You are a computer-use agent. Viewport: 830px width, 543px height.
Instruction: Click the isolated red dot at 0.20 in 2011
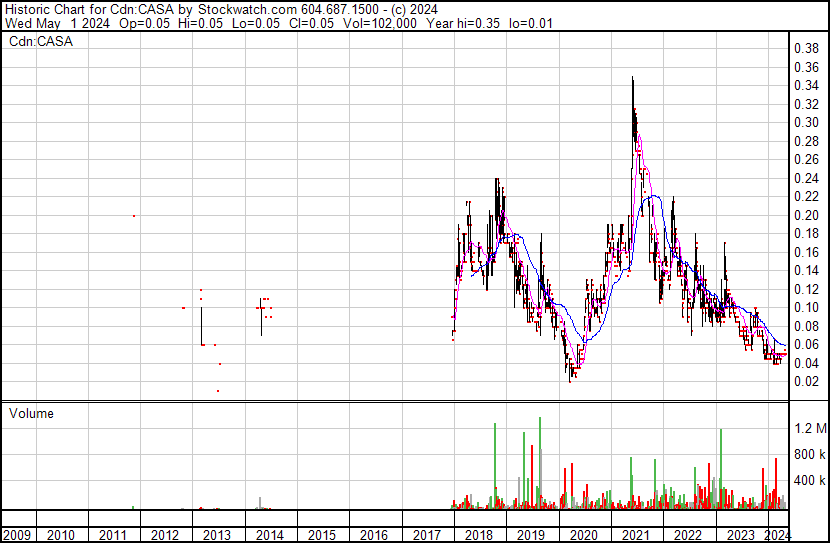[134, 216]
